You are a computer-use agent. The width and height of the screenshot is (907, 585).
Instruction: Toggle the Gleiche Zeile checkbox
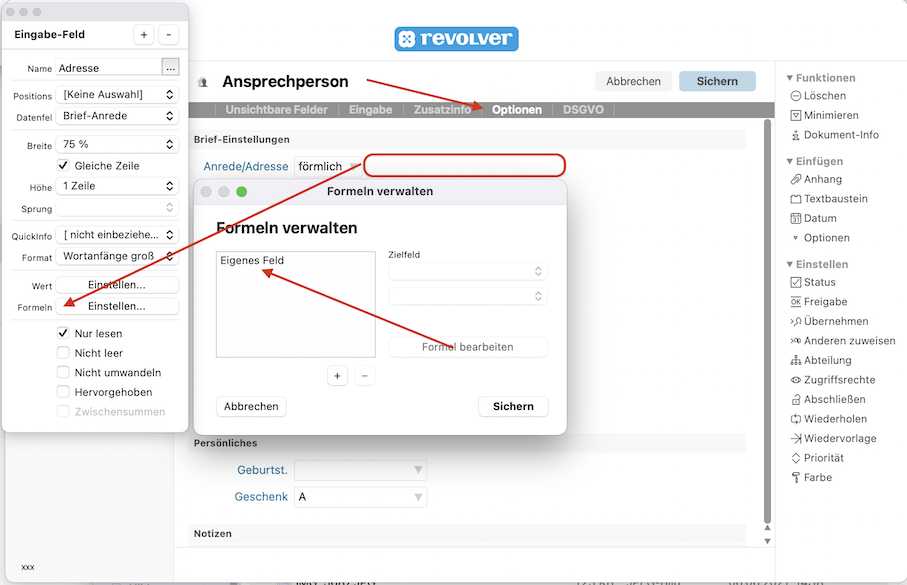point(64,165)
